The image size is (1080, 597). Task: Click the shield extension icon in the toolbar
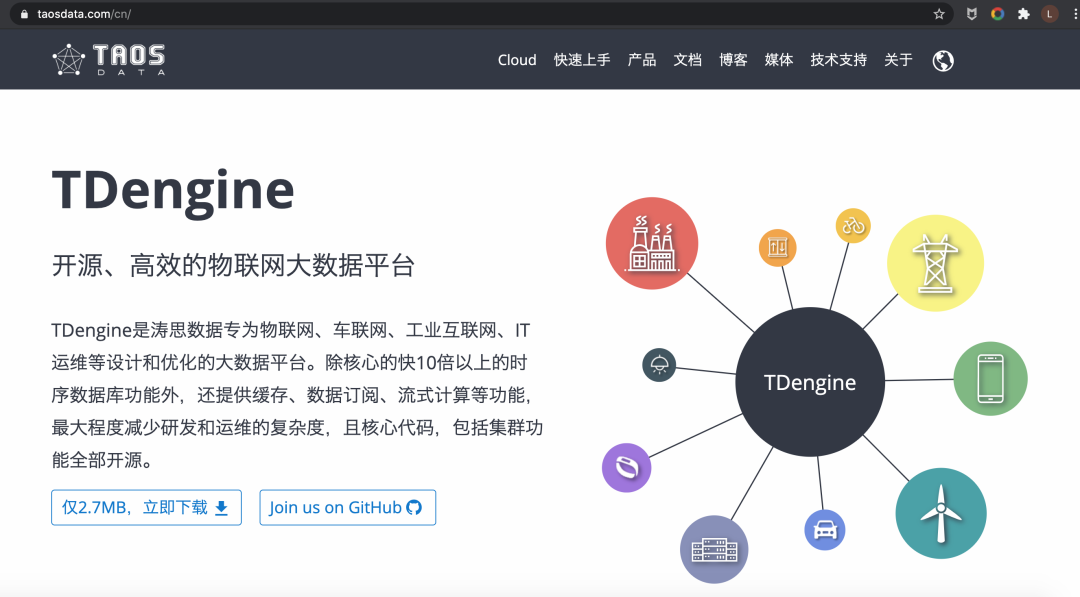972,14
